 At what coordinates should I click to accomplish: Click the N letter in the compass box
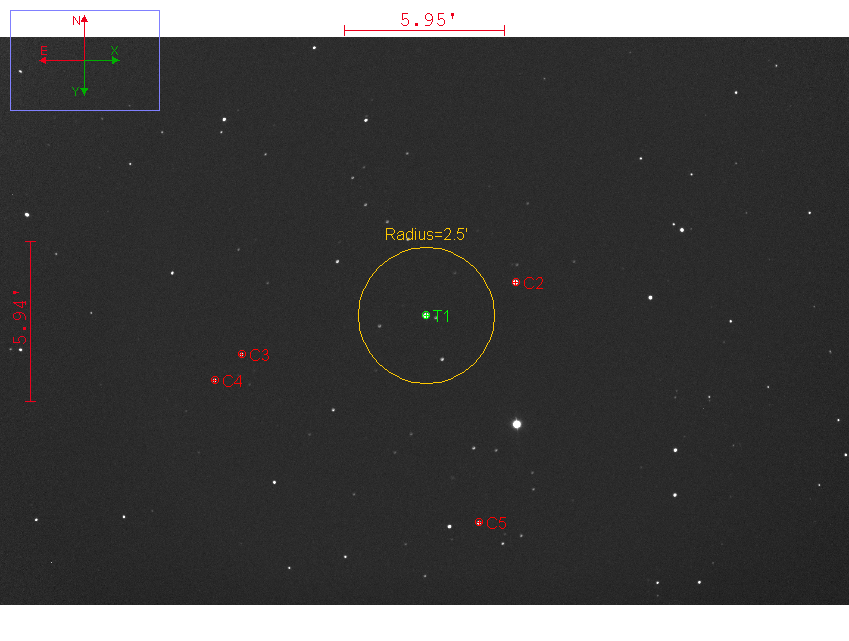(76, 20)
